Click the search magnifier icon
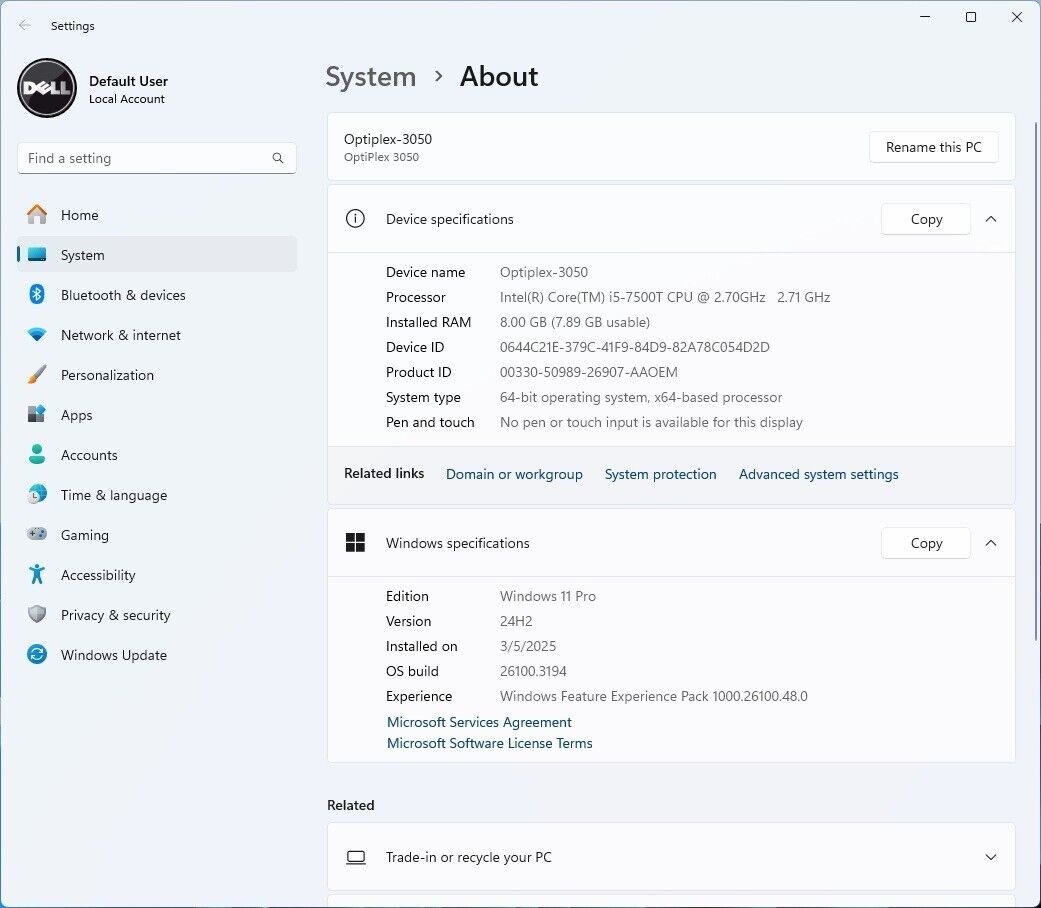 (278, 158)
